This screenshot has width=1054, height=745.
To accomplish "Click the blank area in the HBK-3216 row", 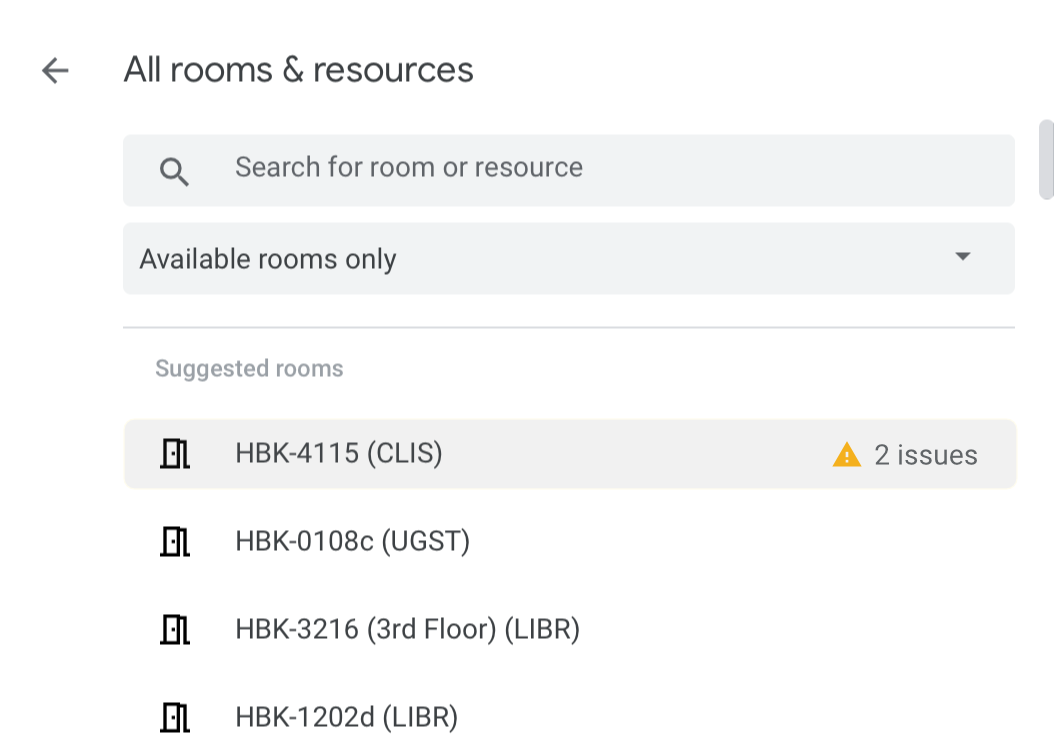I will pyautogui.click(x=793, y=629).
